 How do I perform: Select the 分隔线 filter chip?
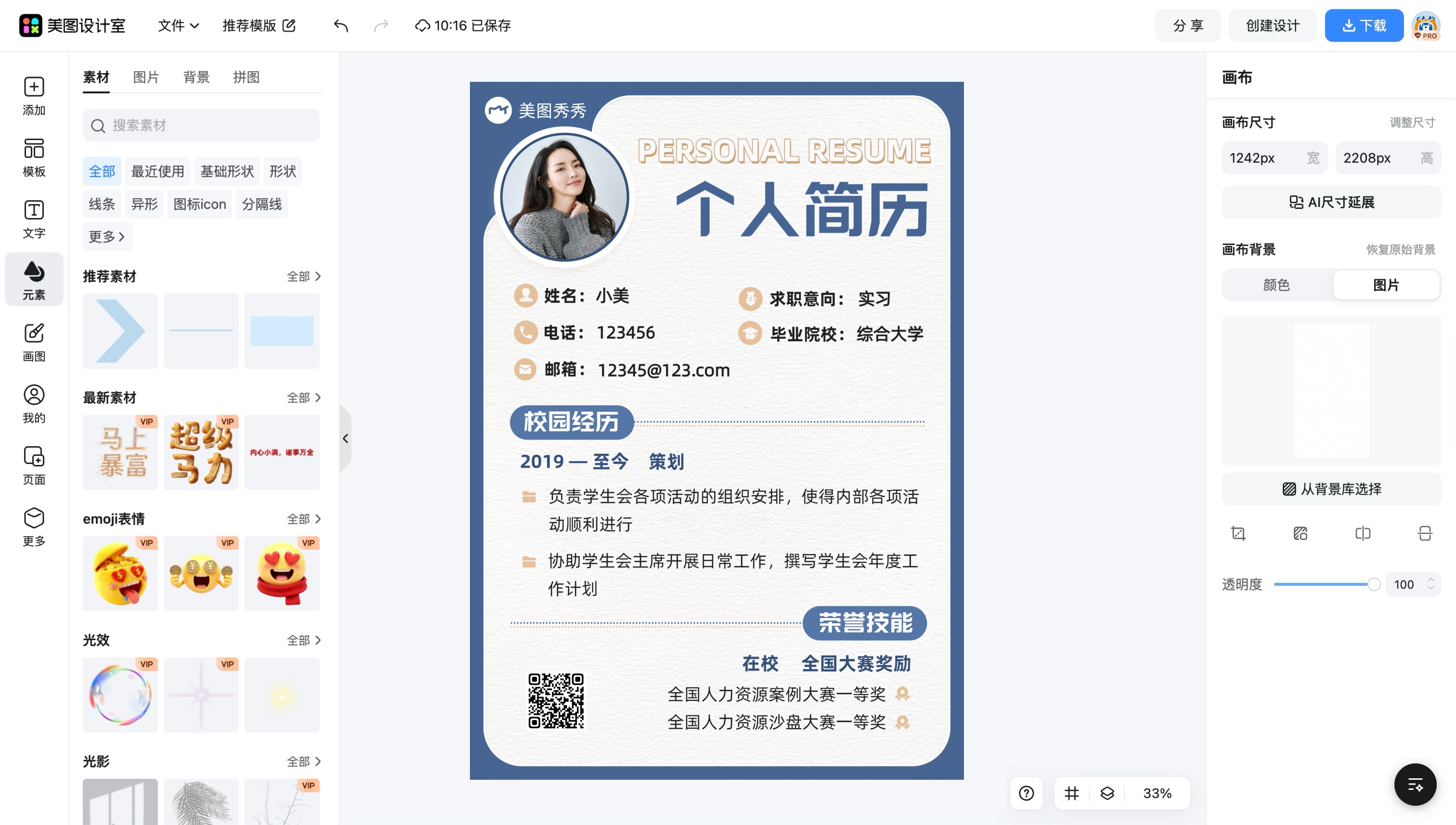pos(262,204)
